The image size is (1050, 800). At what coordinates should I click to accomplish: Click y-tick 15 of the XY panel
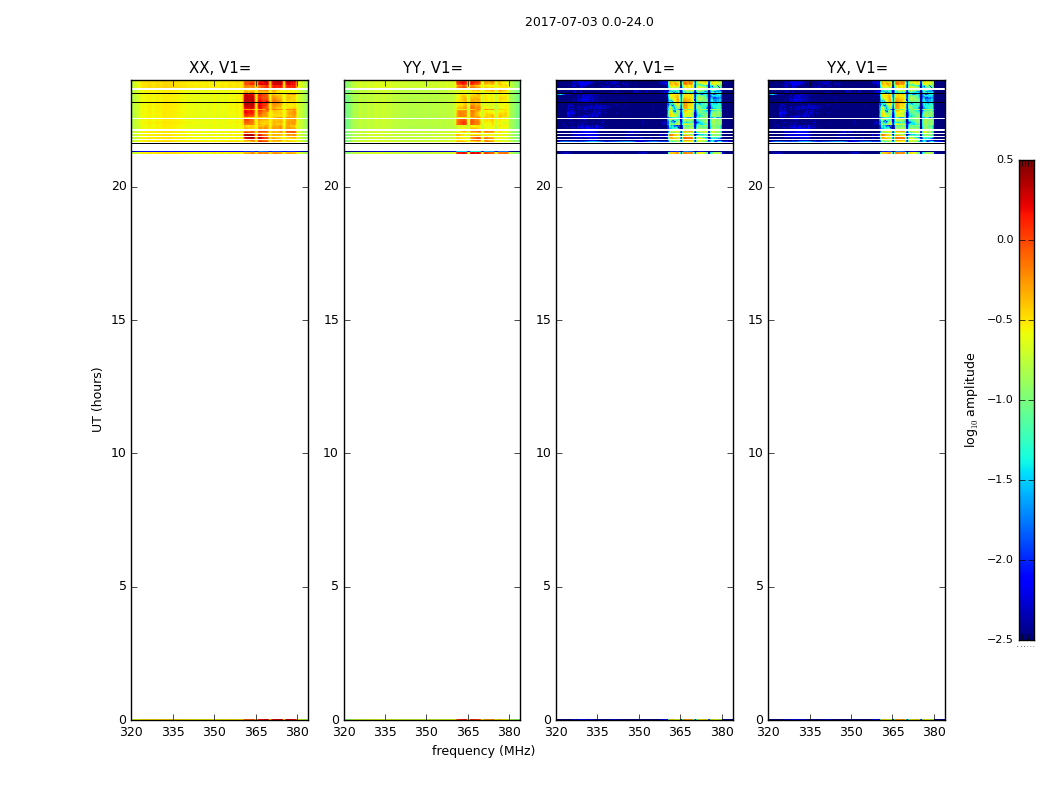(x=544, y=320)
